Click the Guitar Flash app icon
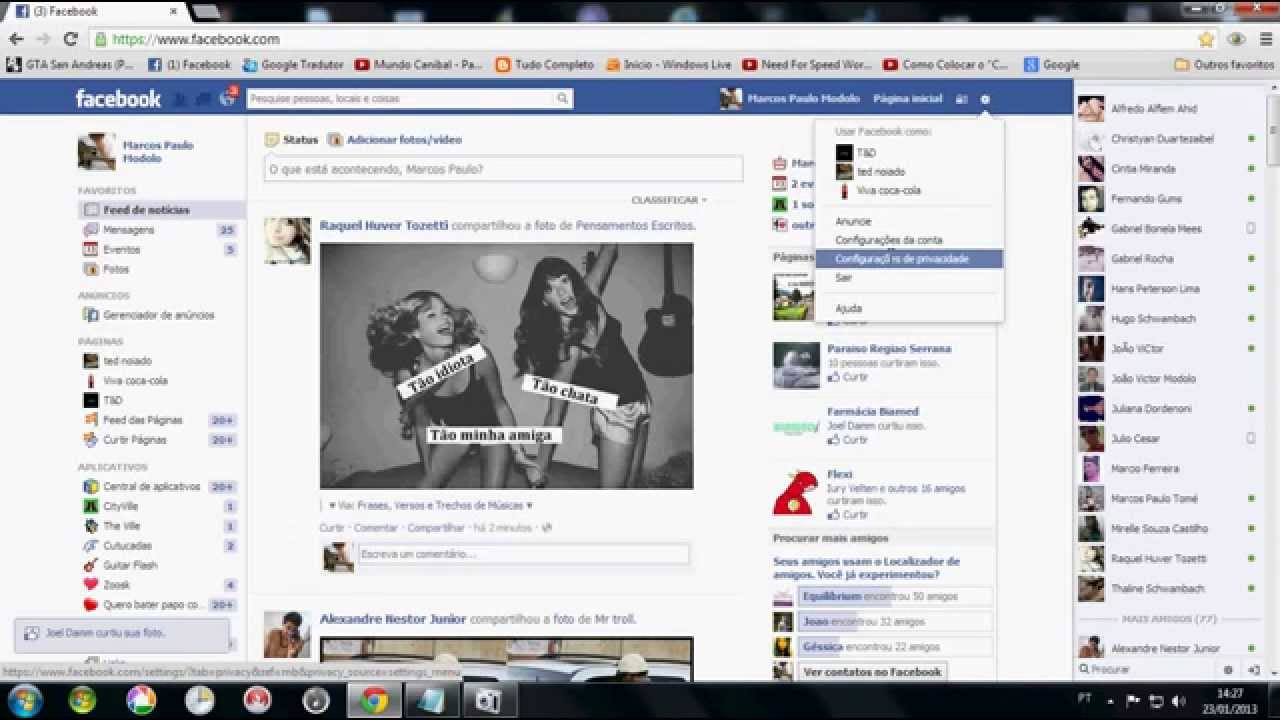This screenshot has height=720, width=1280. point(91,565)
